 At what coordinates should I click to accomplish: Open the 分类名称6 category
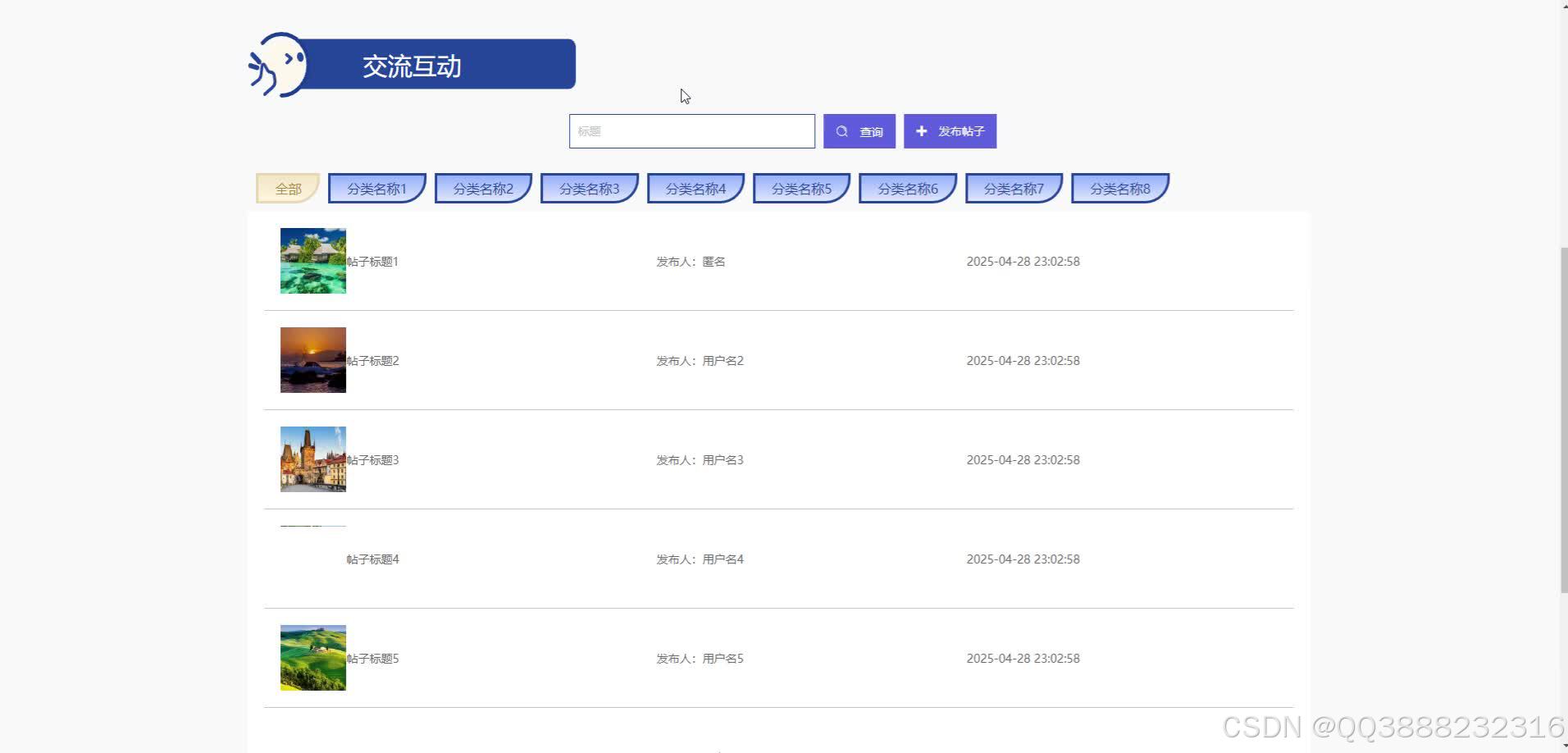point(908,189)
